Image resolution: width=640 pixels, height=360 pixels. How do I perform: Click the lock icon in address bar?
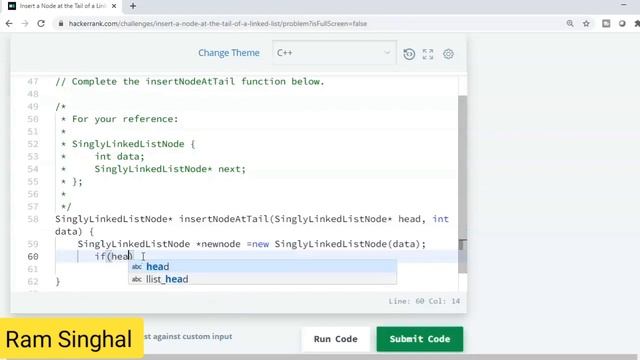point(61,24)
